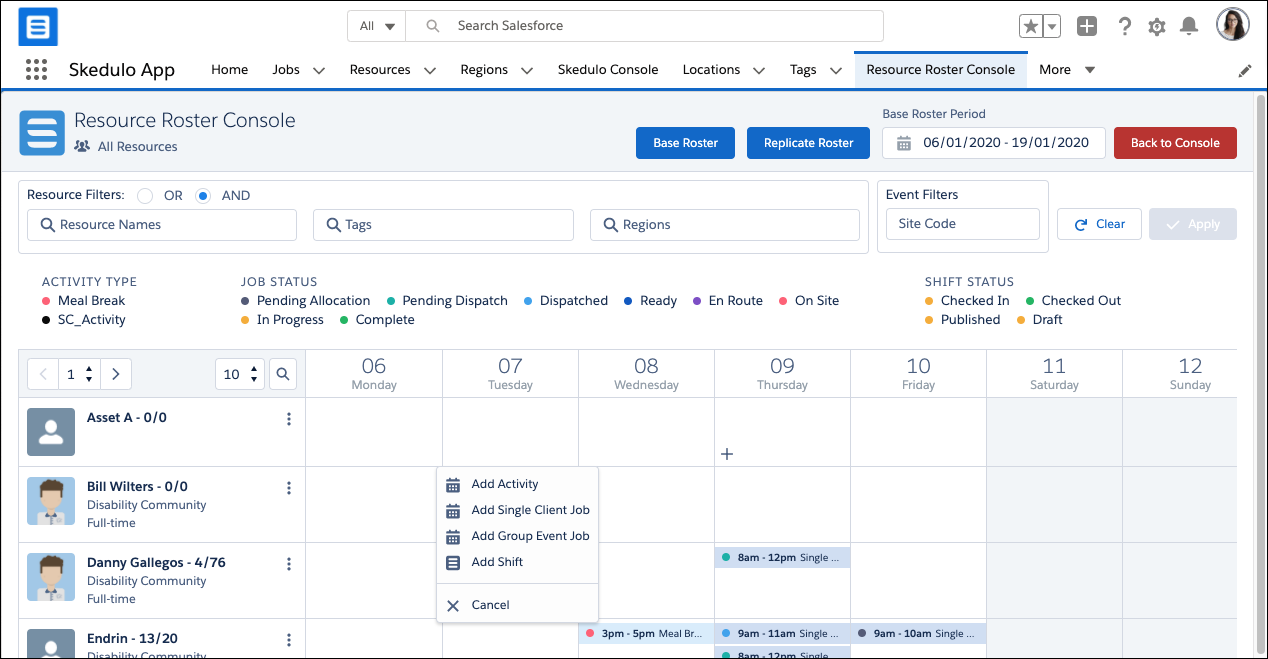Image resolution: width=1268 pixels, height=659 pixels.
Task: Click the Replicate Roster button
Action: 808,143
